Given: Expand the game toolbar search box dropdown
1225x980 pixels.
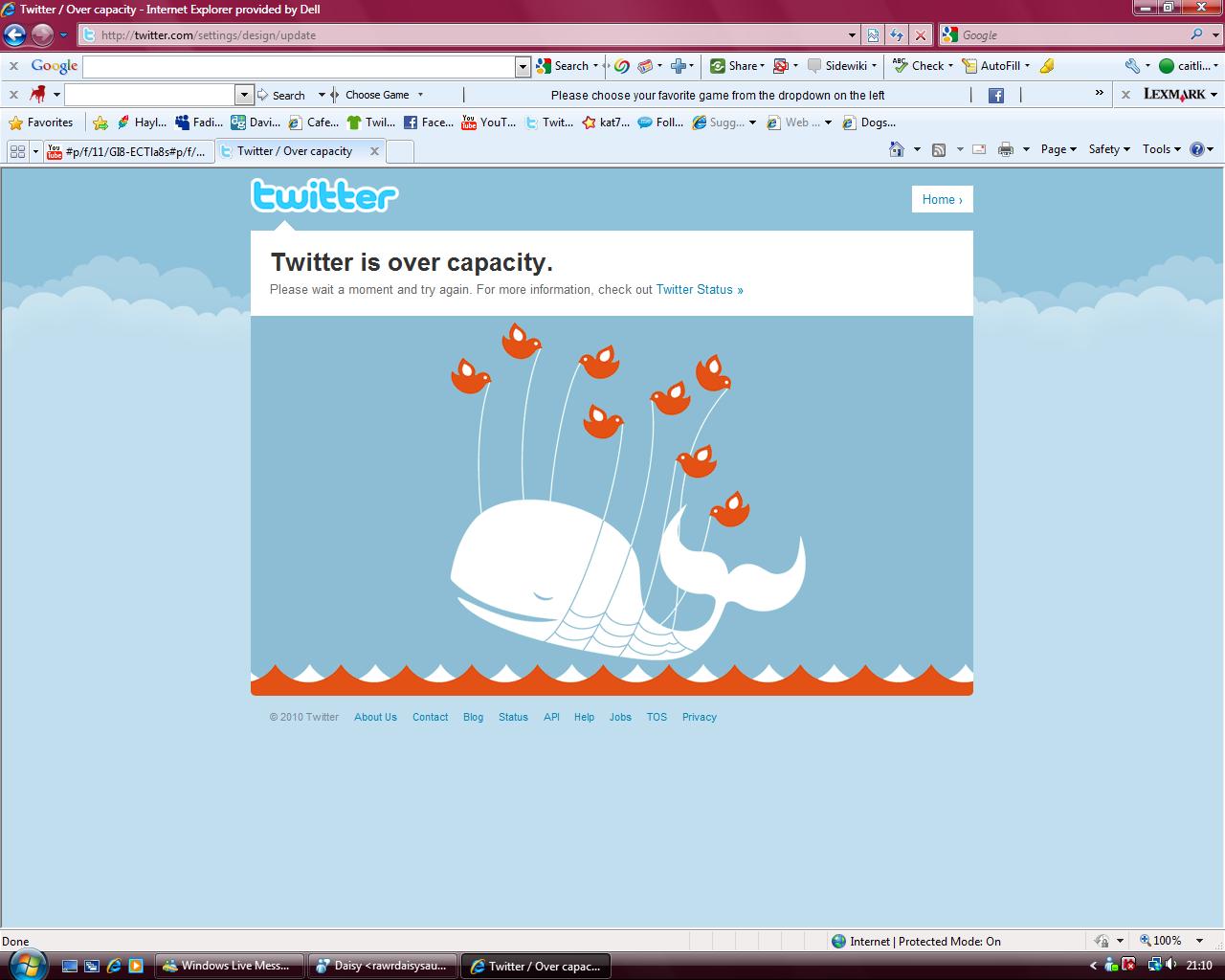Looking at the screenshot, I should click(244, 95).
